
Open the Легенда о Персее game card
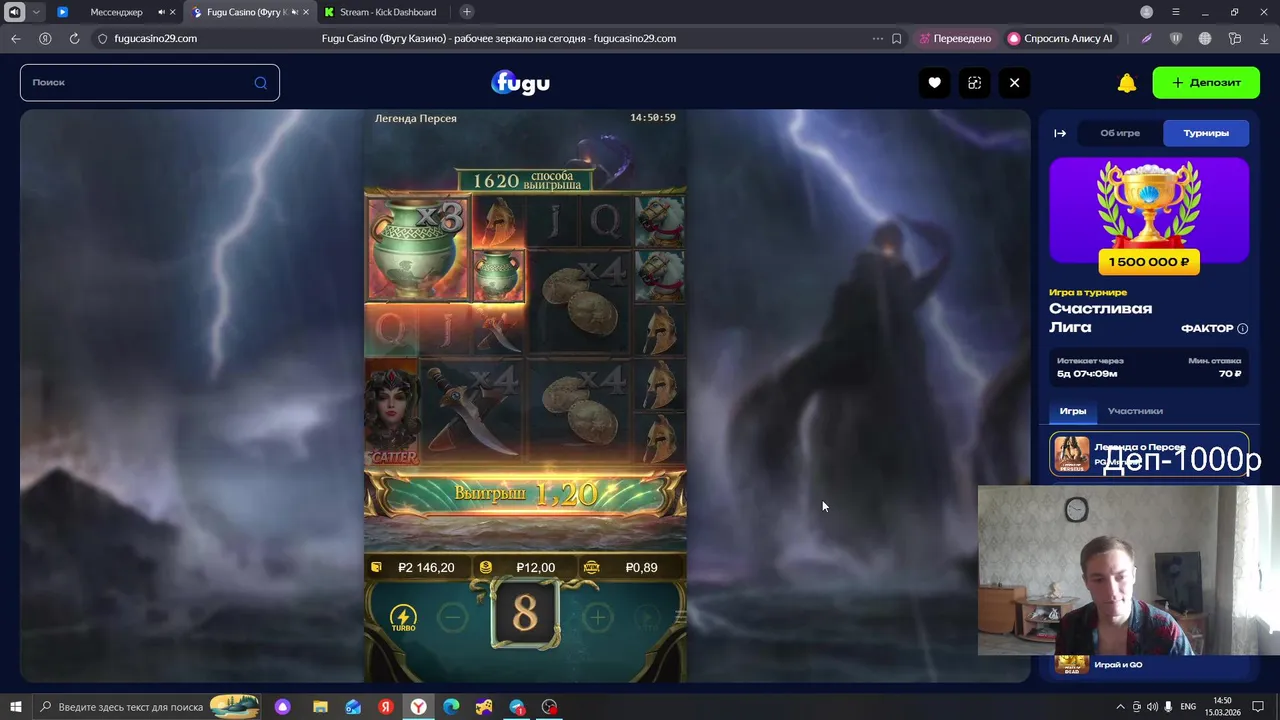(x=1149, y=454)
